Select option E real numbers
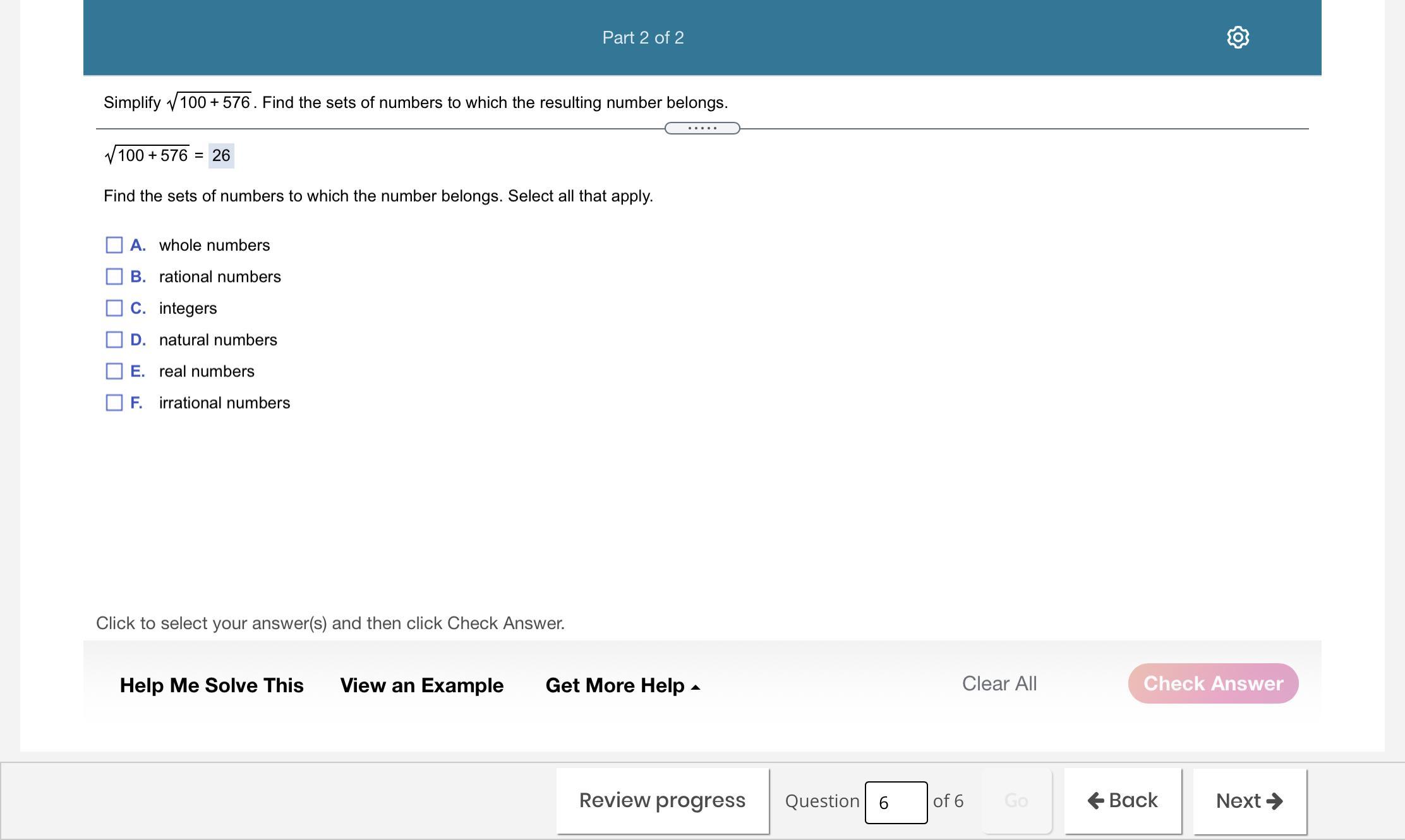This screenshot has height=840, width=1405. [x=114, y=371]
